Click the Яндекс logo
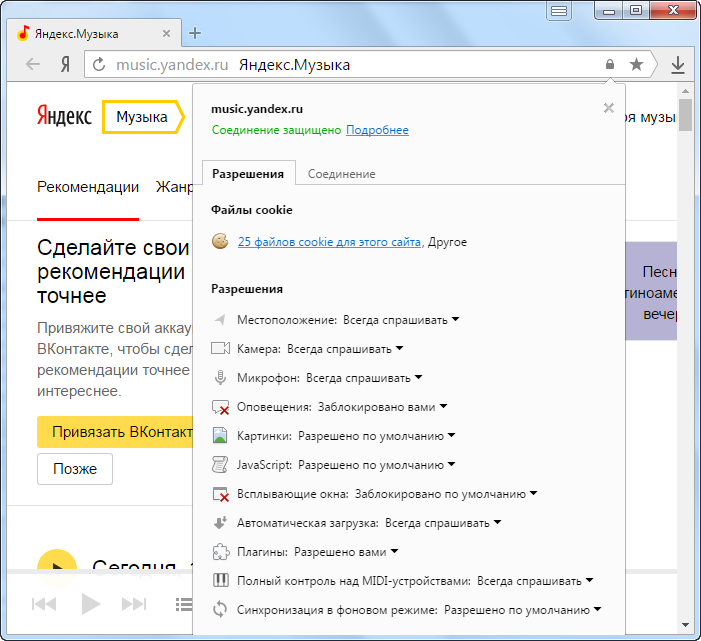The image size is (701, 641). [x=64, y=116]
